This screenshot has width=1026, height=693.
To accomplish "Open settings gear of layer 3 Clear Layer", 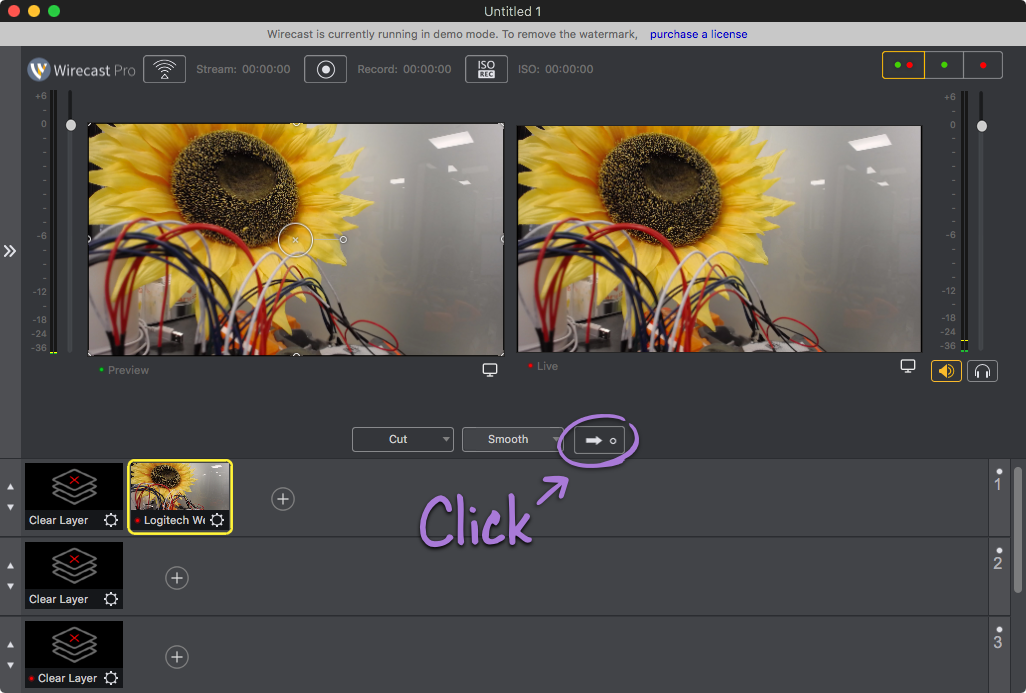I will coord(111,678).
